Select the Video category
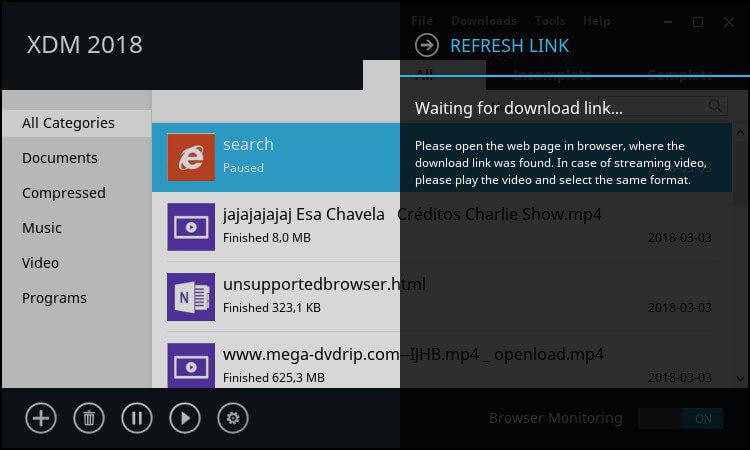The image size is (750, 450). tap(40, 263)
